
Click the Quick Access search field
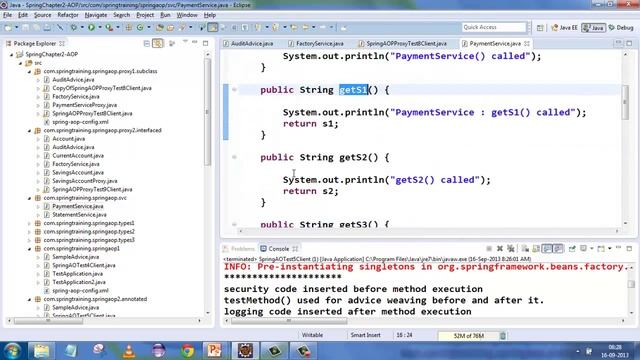point(494,27)
